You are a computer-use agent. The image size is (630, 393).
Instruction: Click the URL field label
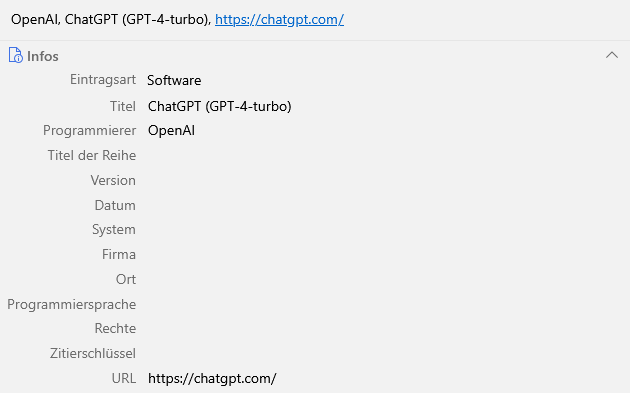pyautogui.click(x=124, y=378)
